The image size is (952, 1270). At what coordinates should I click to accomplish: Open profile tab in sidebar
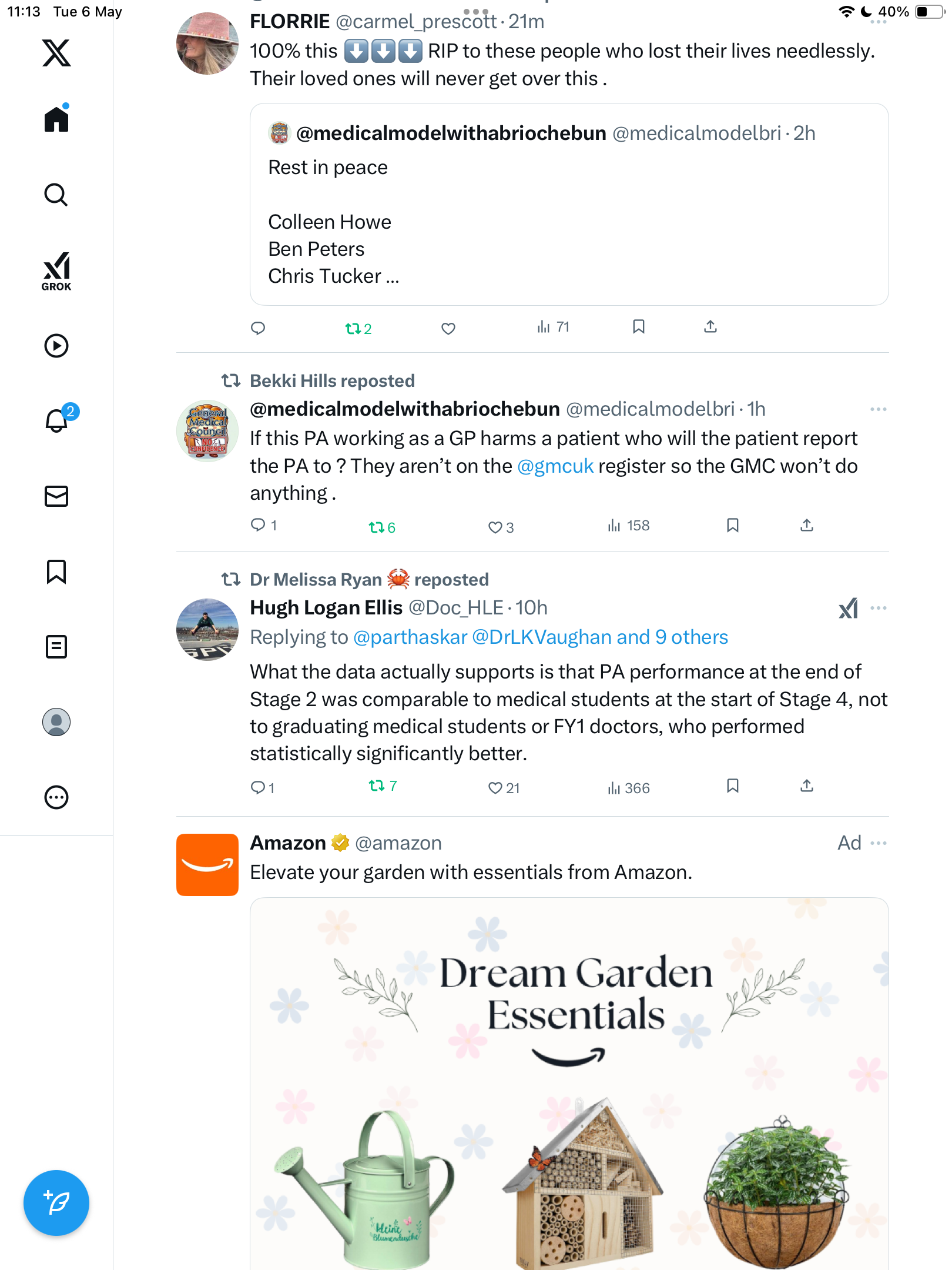(x=56, y=722)
